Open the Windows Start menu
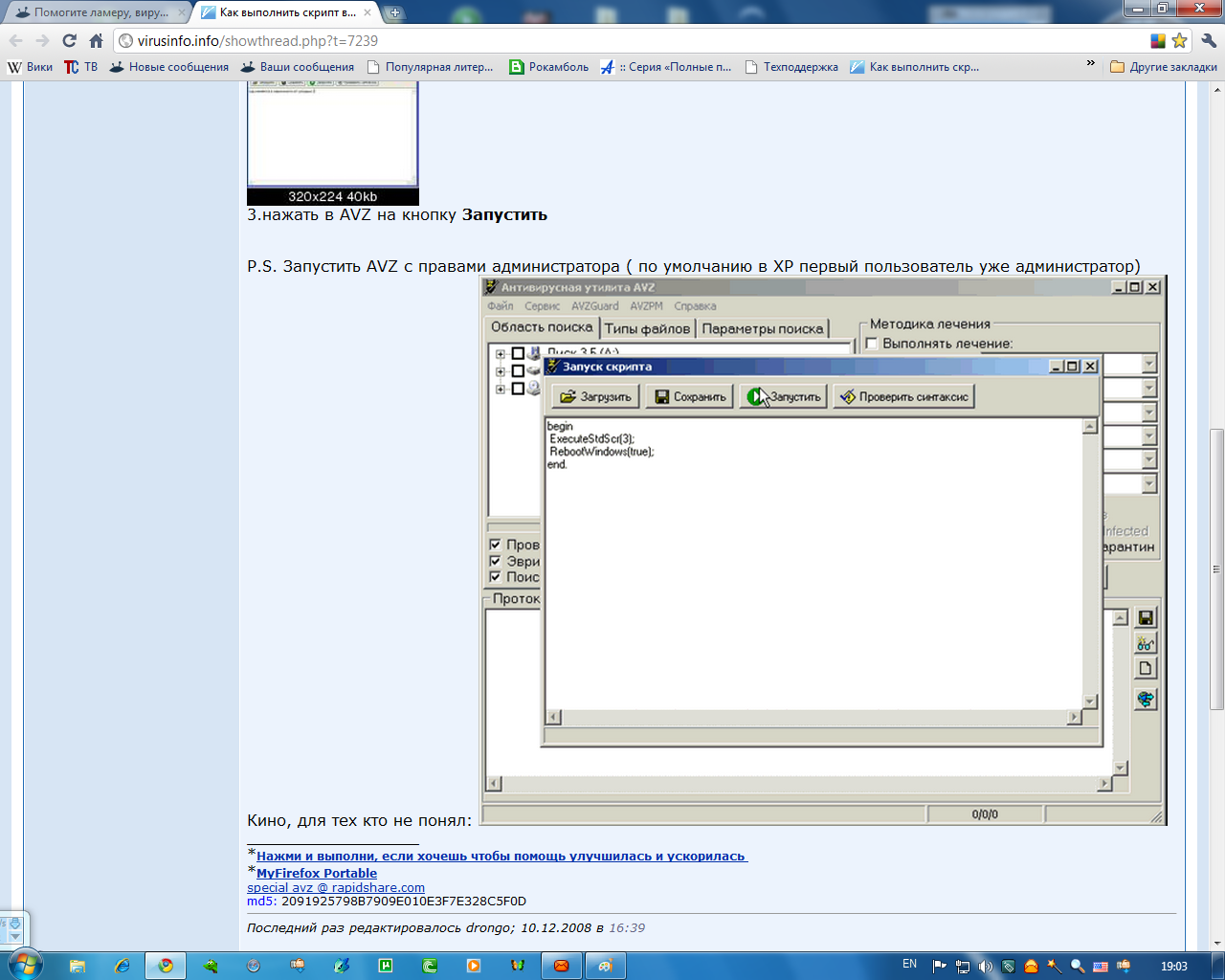 pos(26,965)
